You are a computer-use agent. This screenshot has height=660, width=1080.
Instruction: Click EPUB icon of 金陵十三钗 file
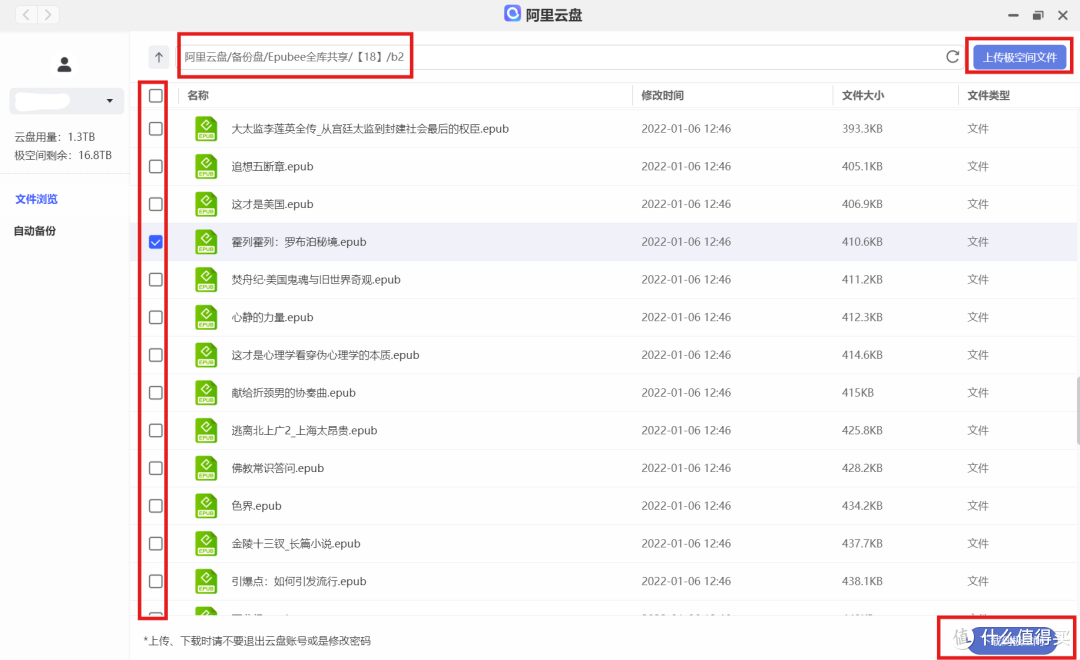pyautogui.click(x=206, y=544)
